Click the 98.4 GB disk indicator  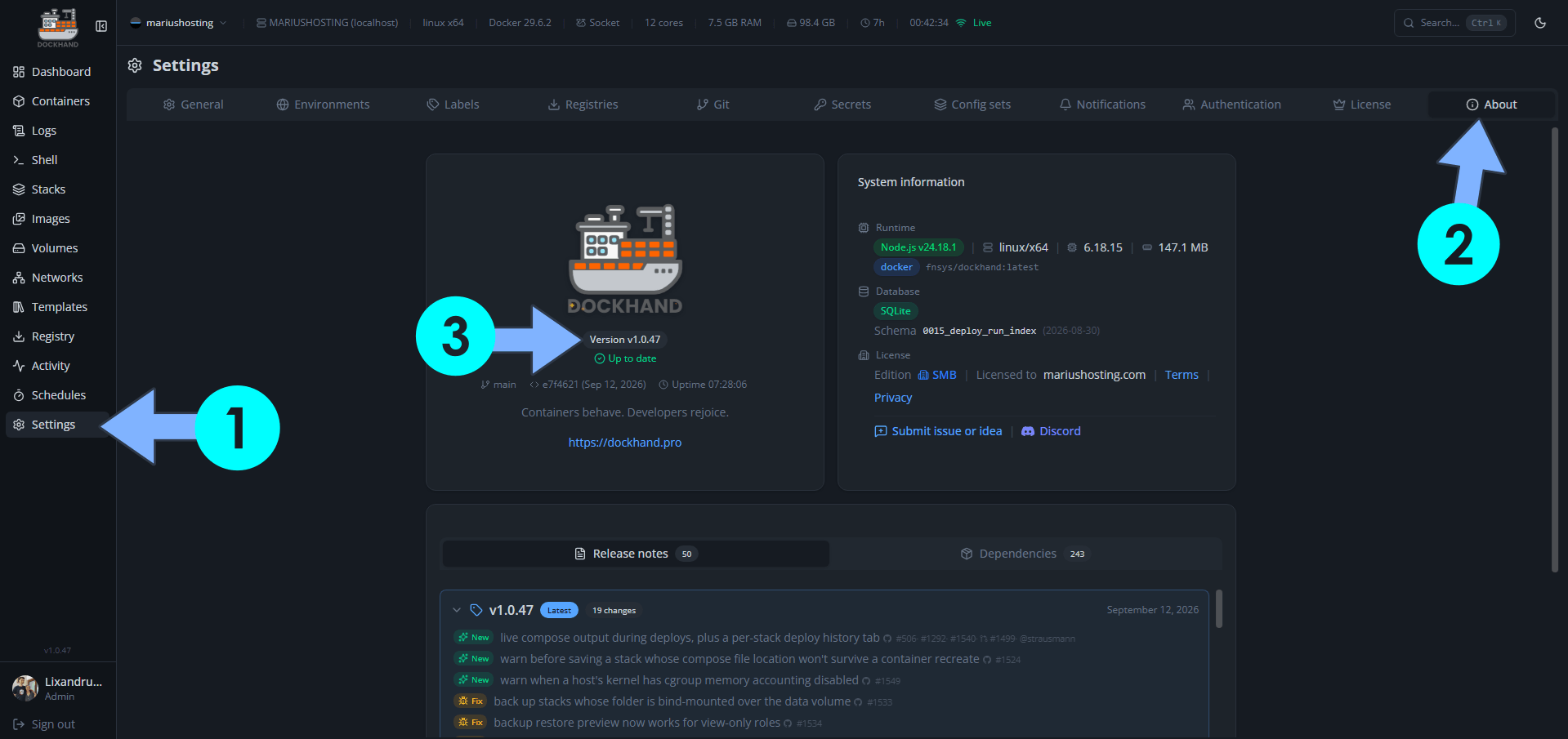coord(811,23)
